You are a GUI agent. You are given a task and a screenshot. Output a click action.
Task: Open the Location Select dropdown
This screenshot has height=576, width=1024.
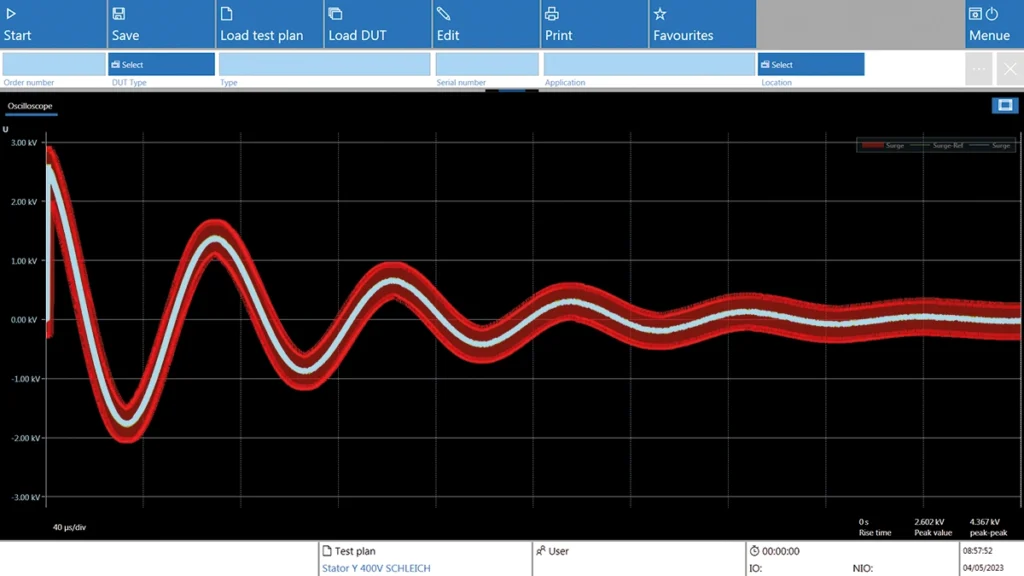pyautogui.click(x=810, y=64)
